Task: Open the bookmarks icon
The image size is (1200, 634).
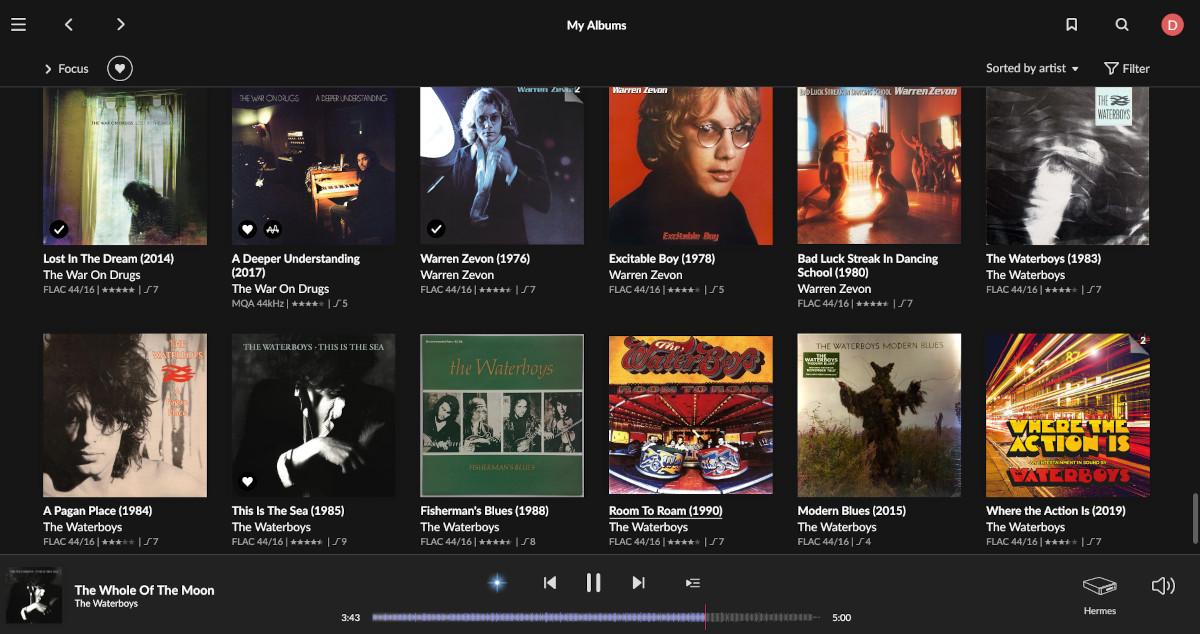Action: (x=1071, y=25)
